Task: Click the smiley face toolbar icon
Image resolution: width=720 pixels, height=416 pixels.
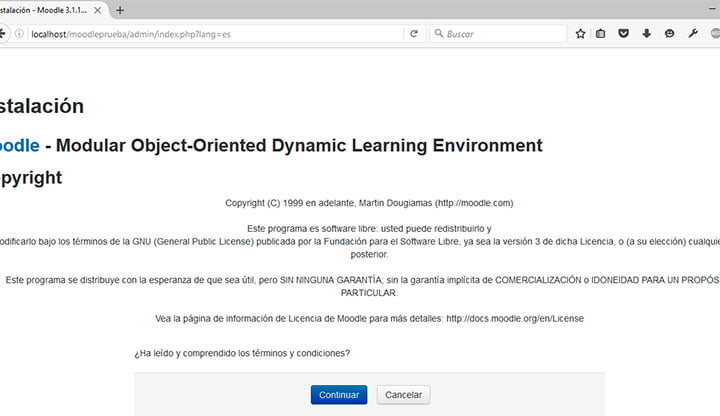Action: (669, 34)
